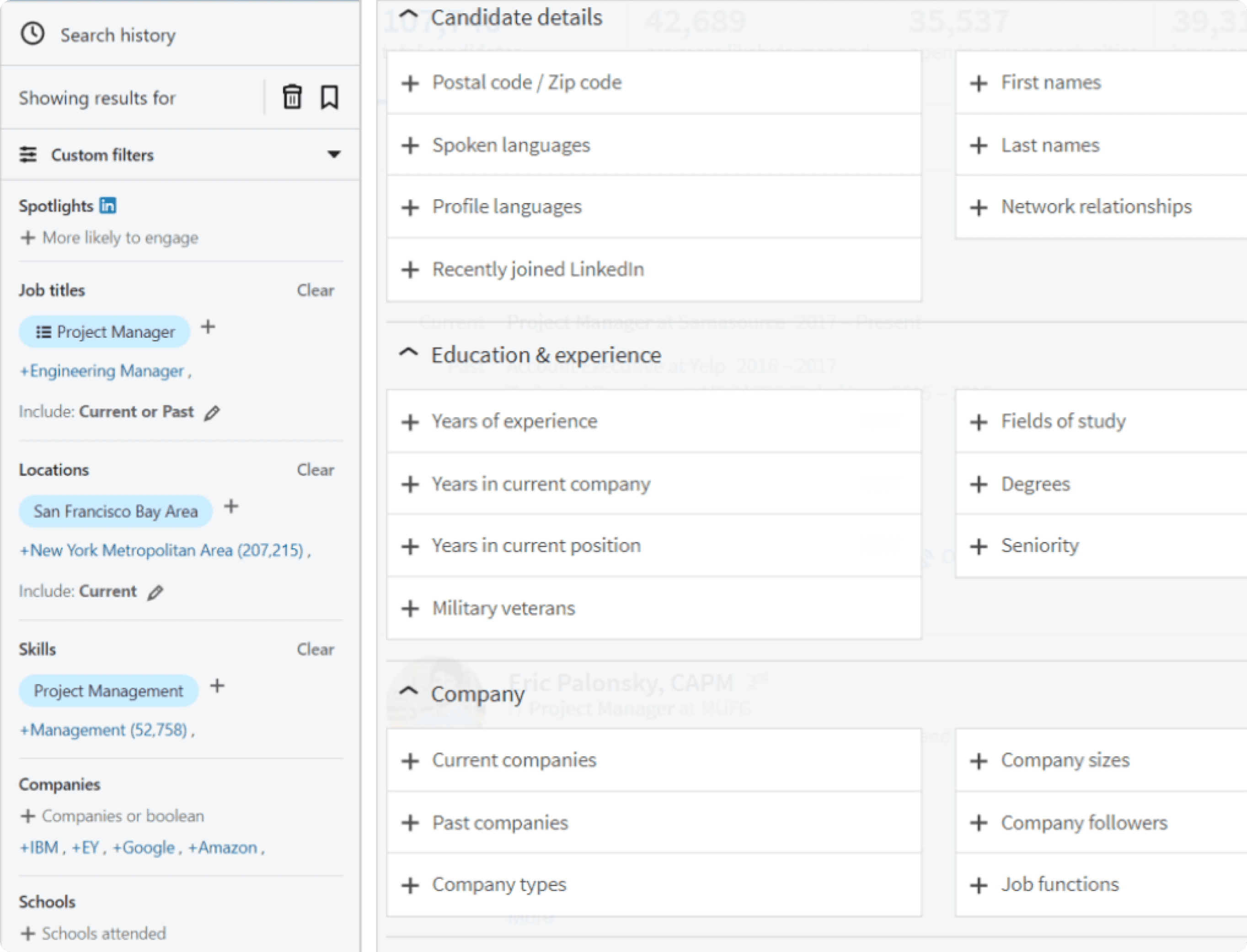Click Companies or boolean input
Image resolution: width=1247 pixels, height=952 pixels.
[x=122, y=816]
